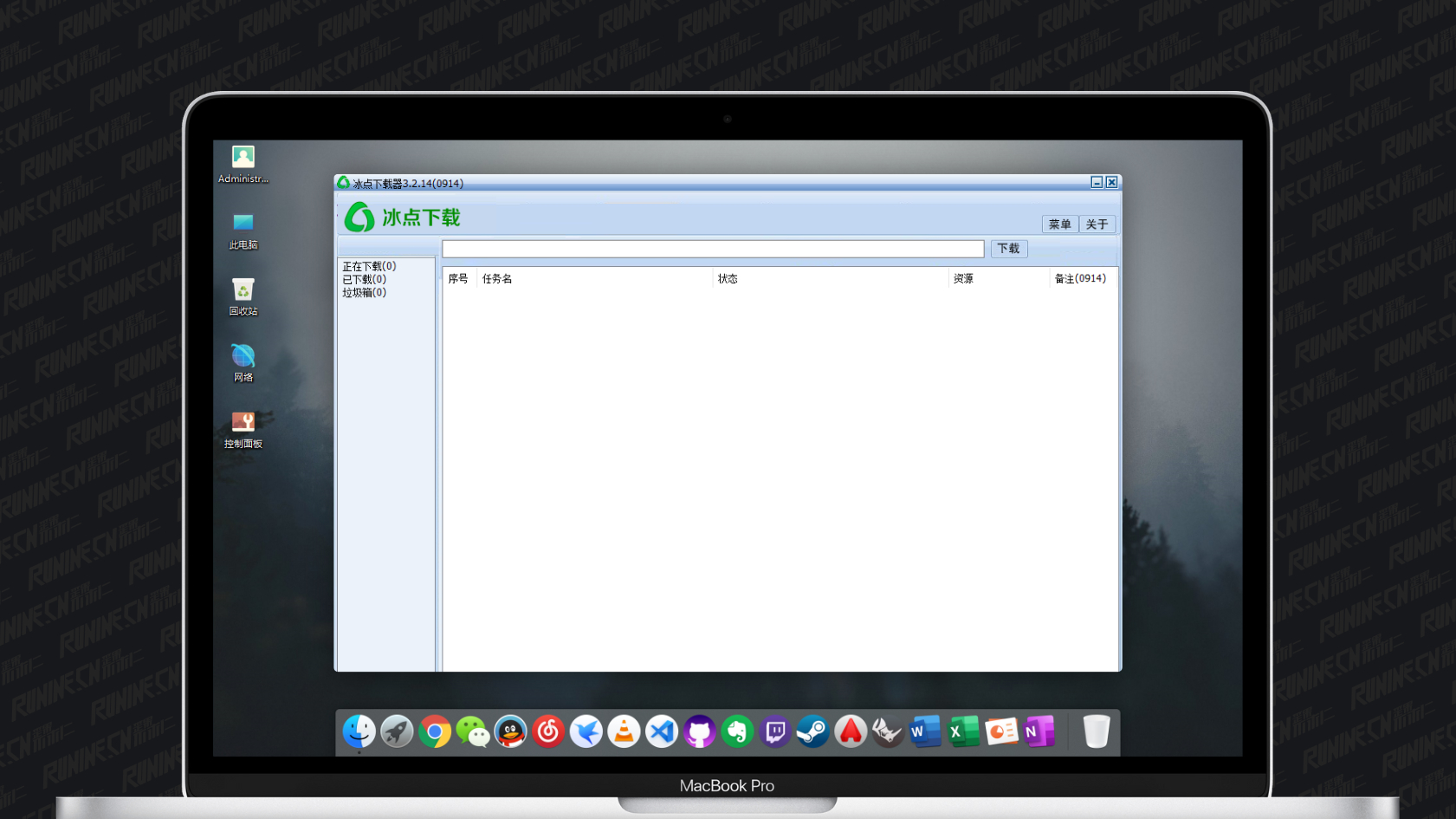Image resolution: width=1456 pixels, height=819 pixels.
Task: Open the 关于 about button
Action: pos(1097,224)
